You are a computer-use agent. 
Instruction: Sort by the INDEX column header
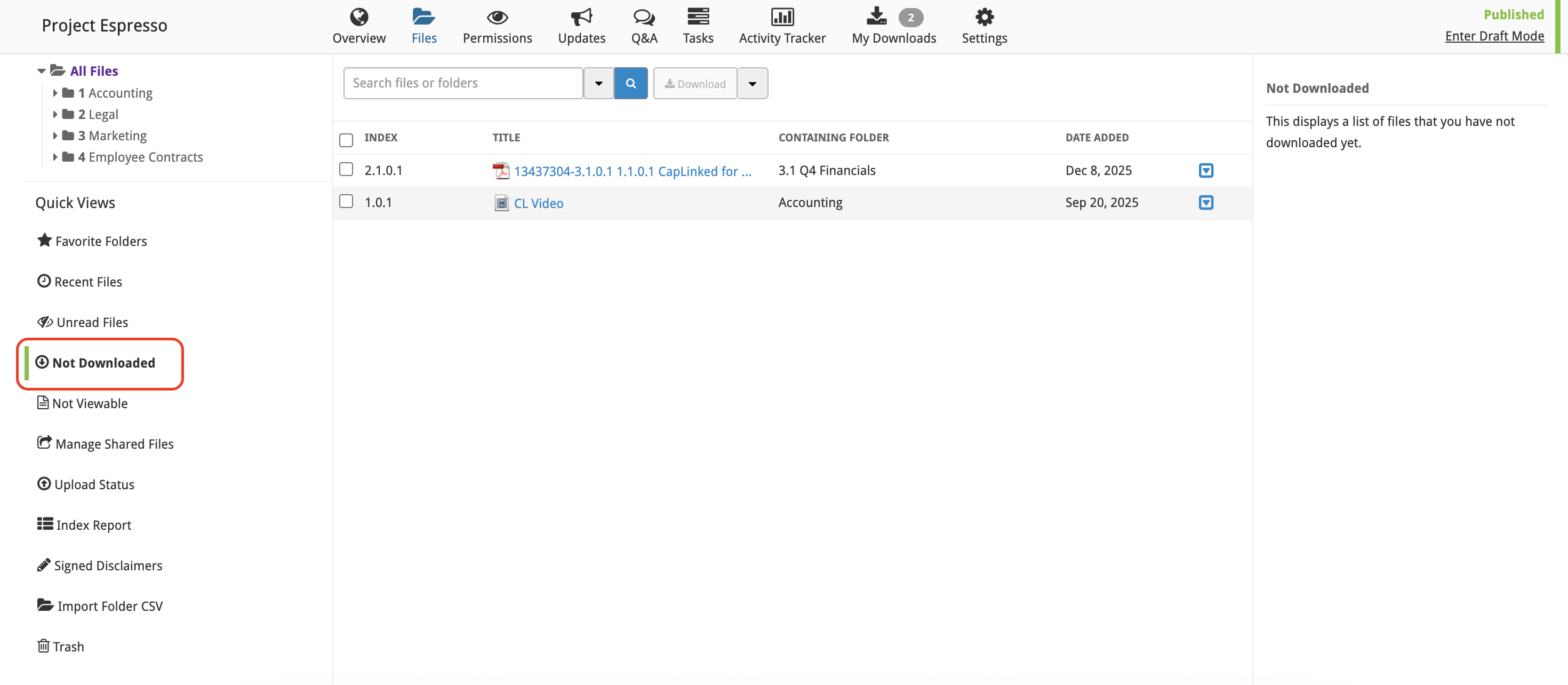[x=380, y=138]
